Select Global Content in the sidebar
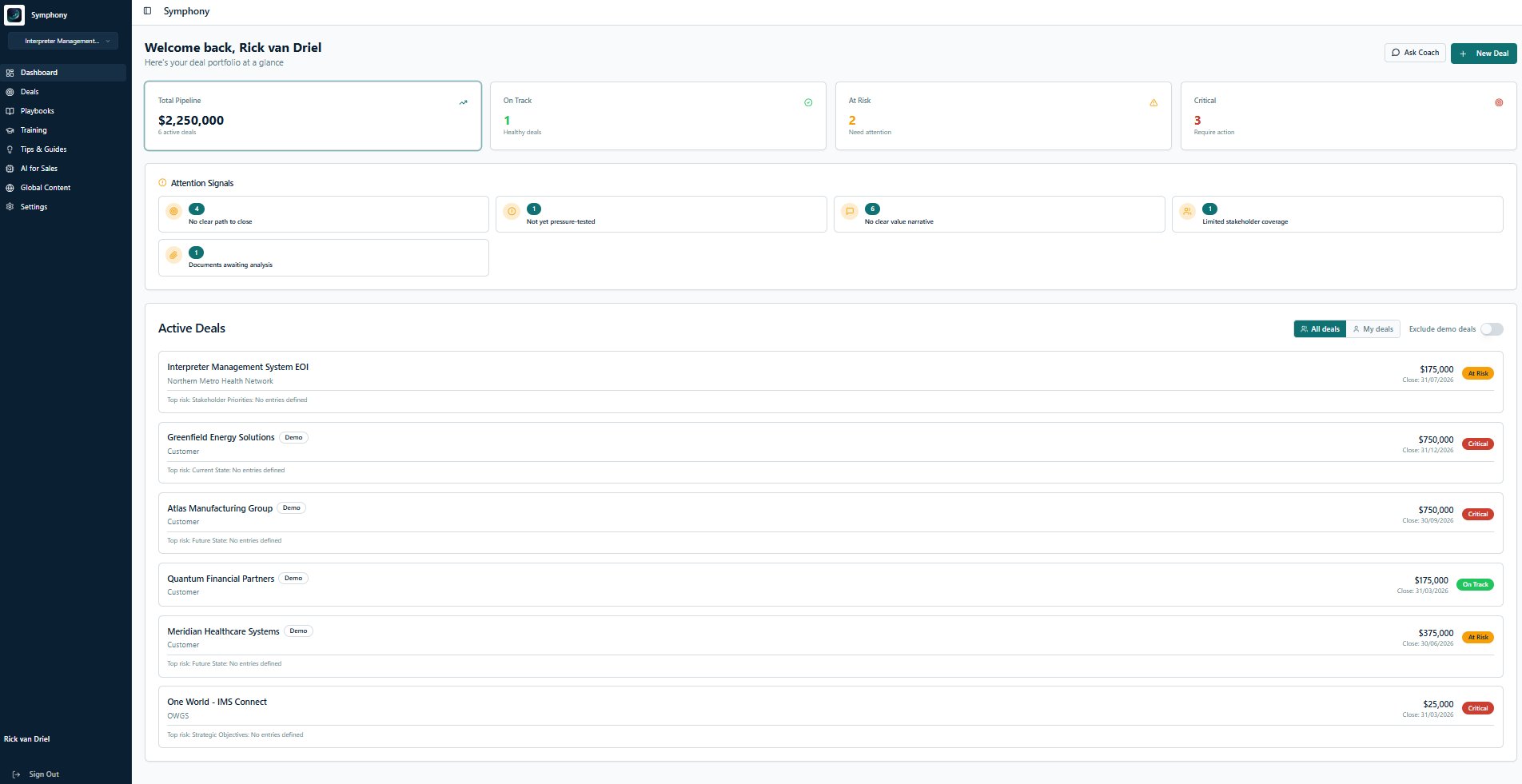This screenshot has height=784, width=1522. (45, 188)
